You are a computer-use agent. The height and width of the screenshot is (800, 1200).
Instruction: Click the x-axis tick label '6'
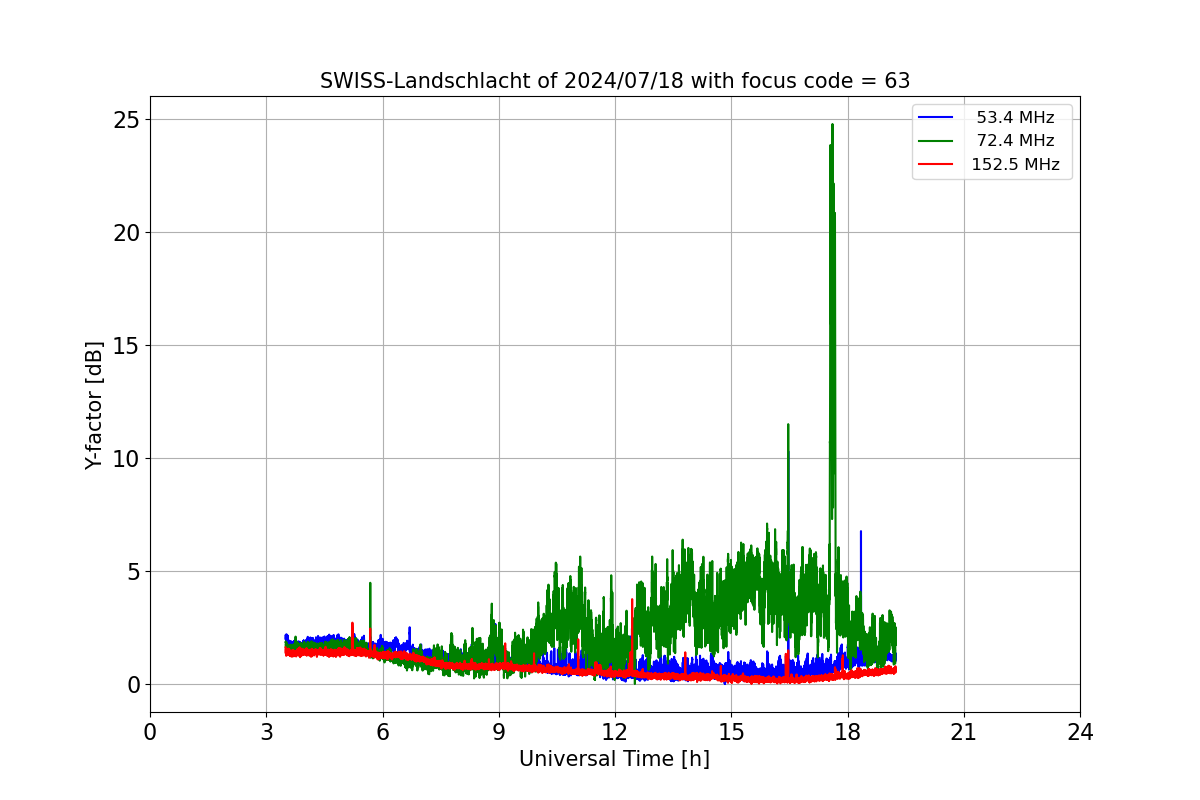(382, 732)
